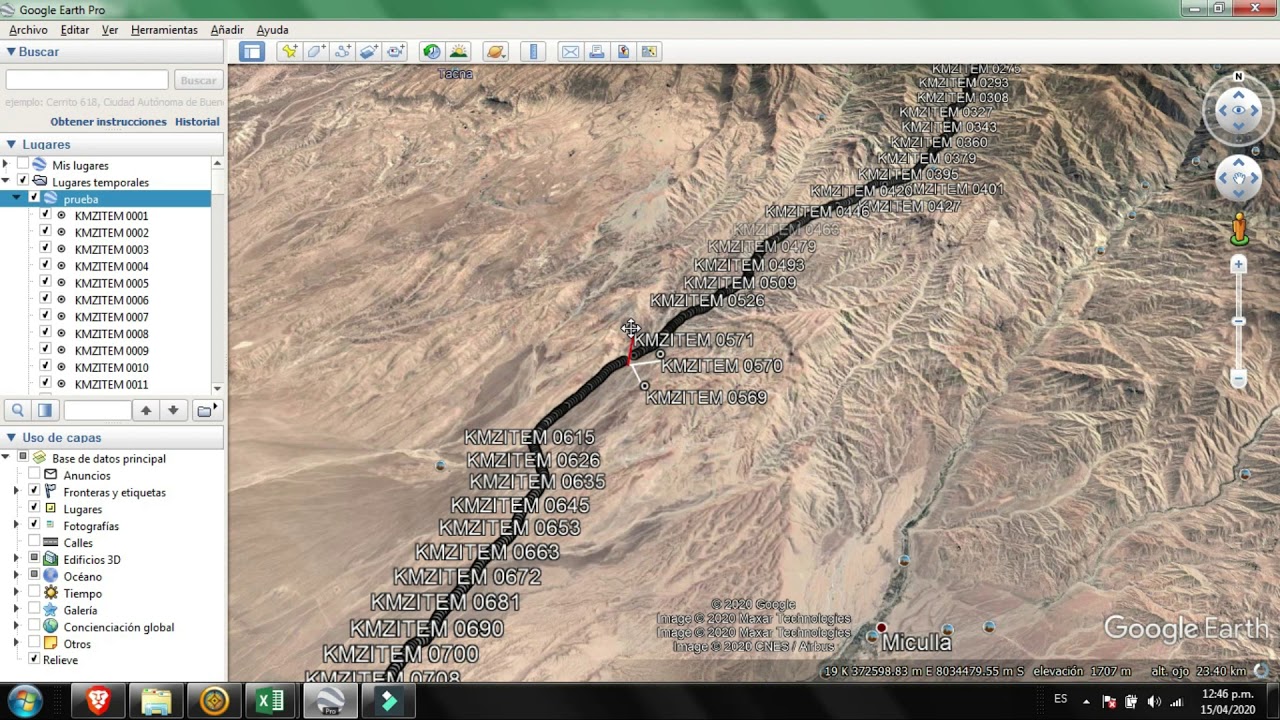Expand Fronteras y etiquetas layer node
The height and width of the screenshot is (720, 1280).
16,492
